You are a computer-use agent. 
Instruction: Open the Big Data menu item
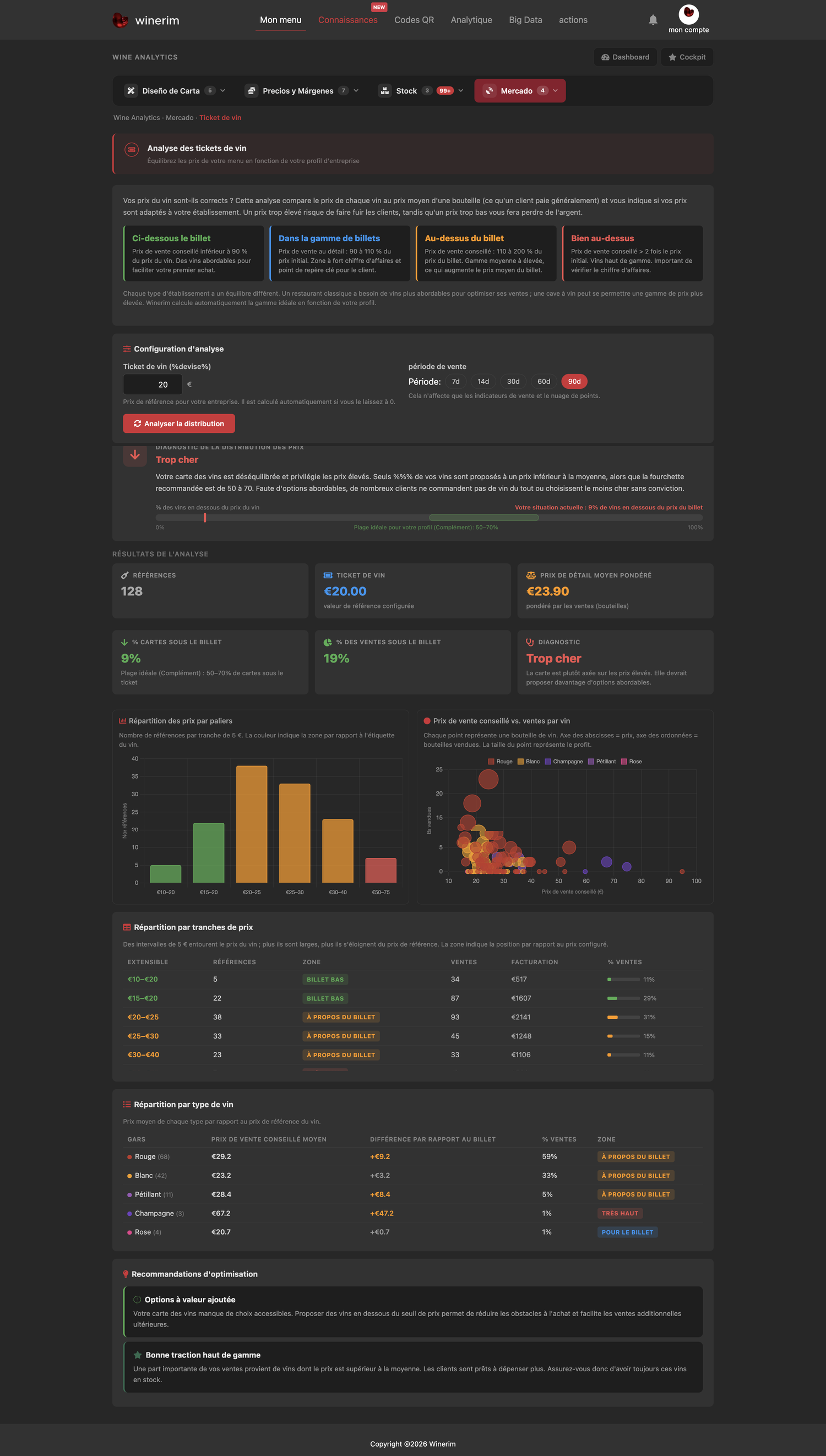tap(525, 20)
